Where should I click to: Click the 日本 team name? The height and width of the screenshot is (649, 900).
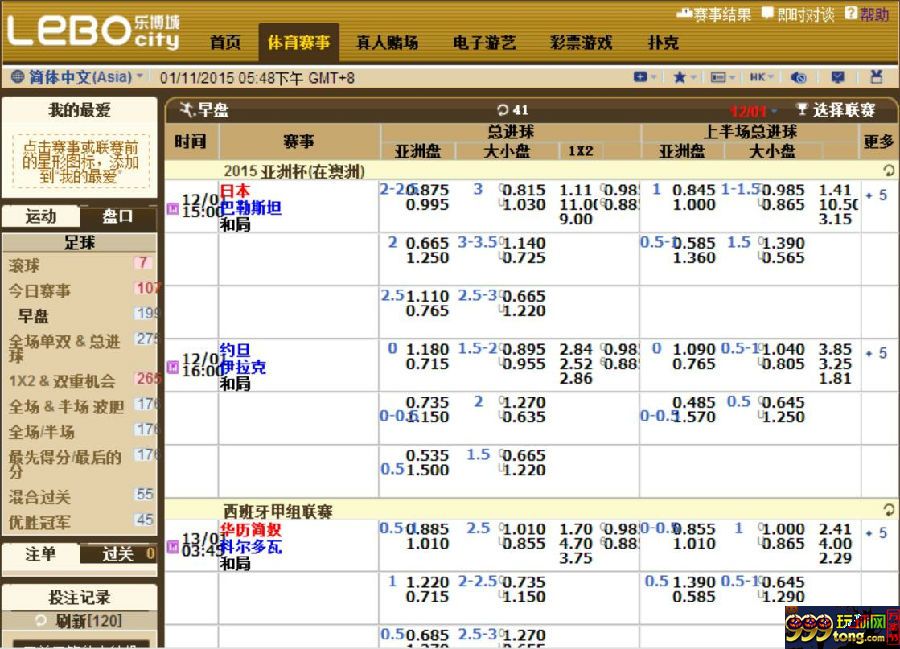(x=235, y=191)
